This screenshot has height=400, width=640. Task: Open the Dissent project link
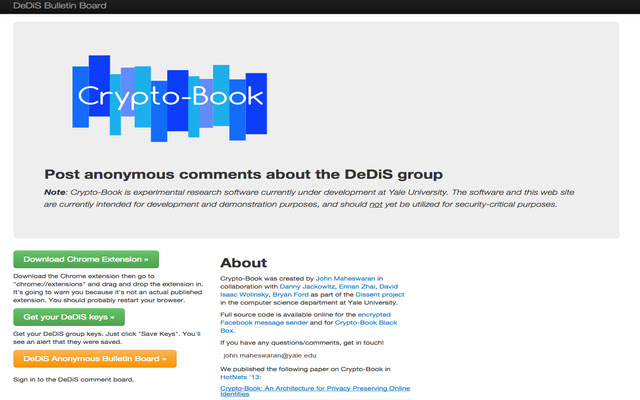(x=380, y=294)
